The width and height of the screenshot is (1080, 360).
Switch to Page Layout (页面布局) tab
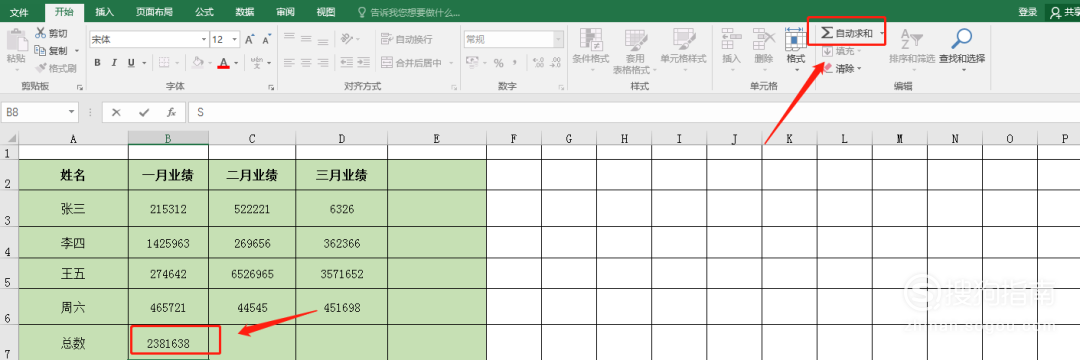point(154,12)
